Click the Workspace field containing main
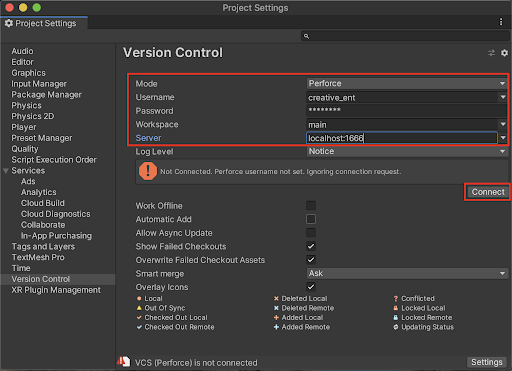 click(x=402, y=125)
